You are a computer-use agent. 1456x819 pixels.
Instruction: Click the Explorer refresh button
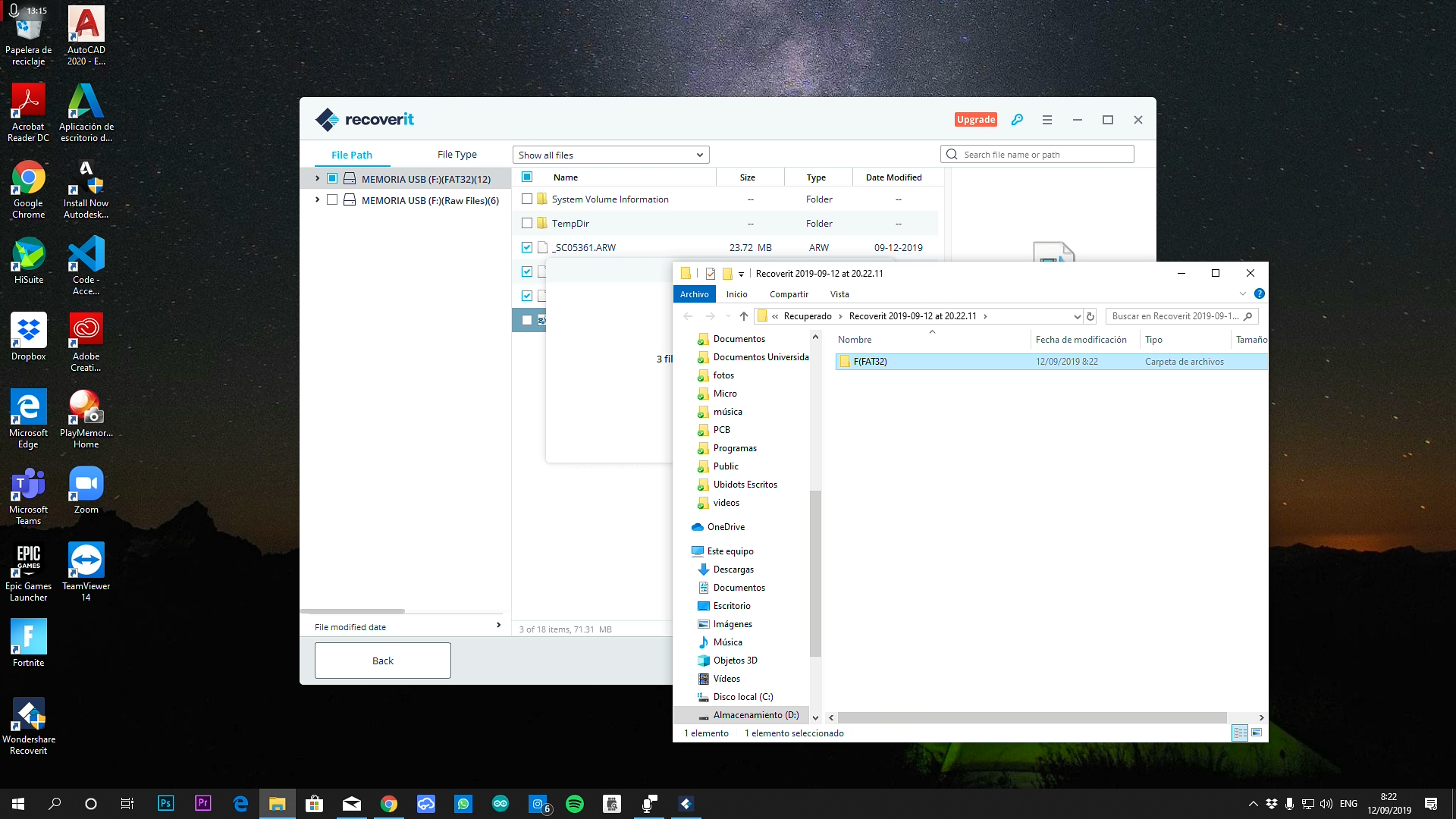coord(1090,316)
